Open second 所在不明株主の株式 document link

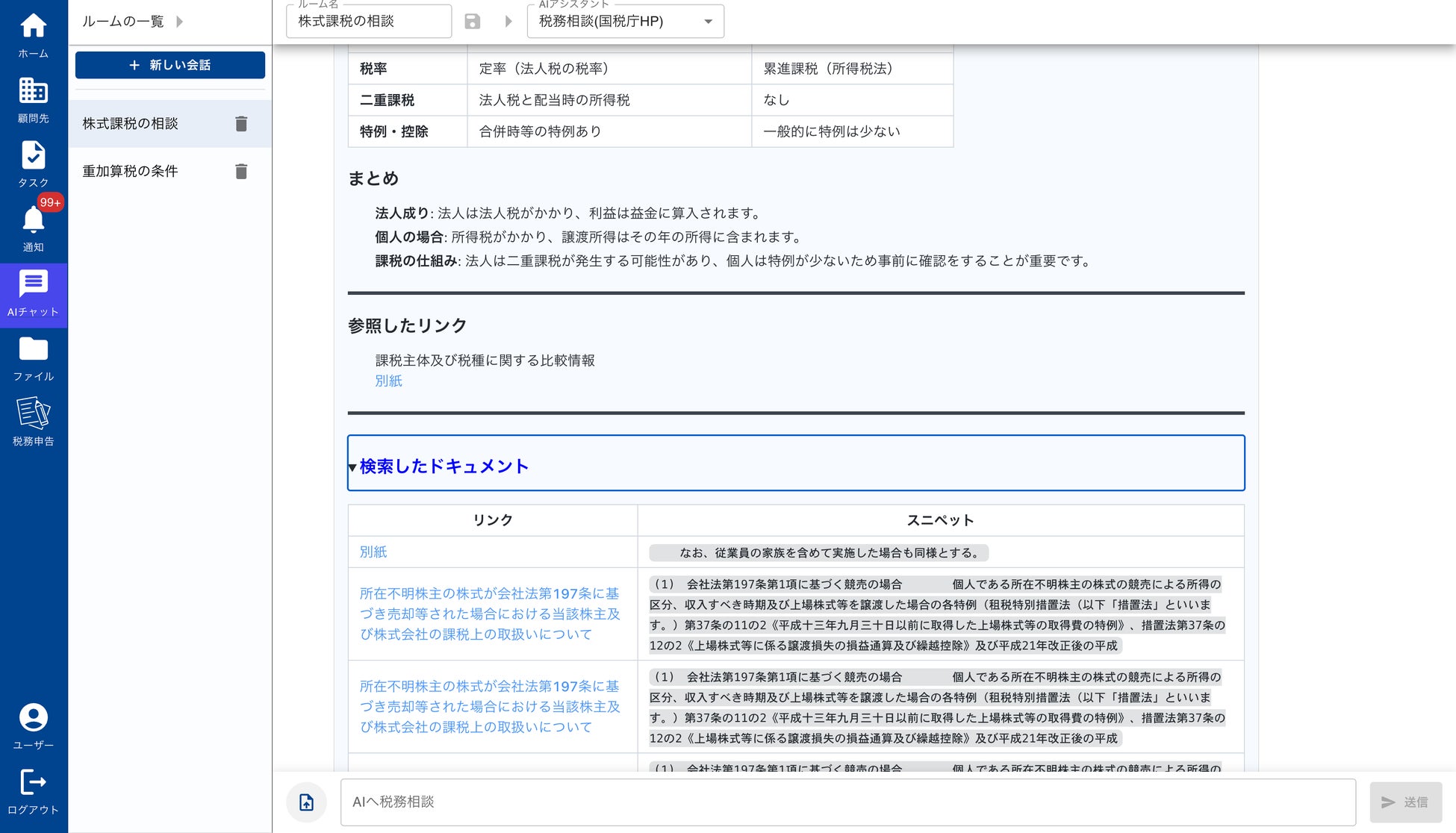tap(490, 706)
